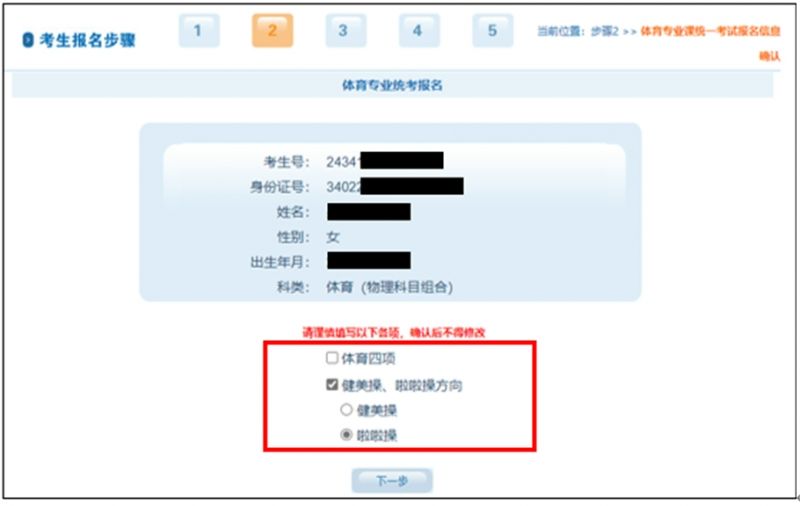Screen dimensions: 800x506
Task: Click the 当前位置 步骤2 breadcrumb text
Action: [578, 32]
